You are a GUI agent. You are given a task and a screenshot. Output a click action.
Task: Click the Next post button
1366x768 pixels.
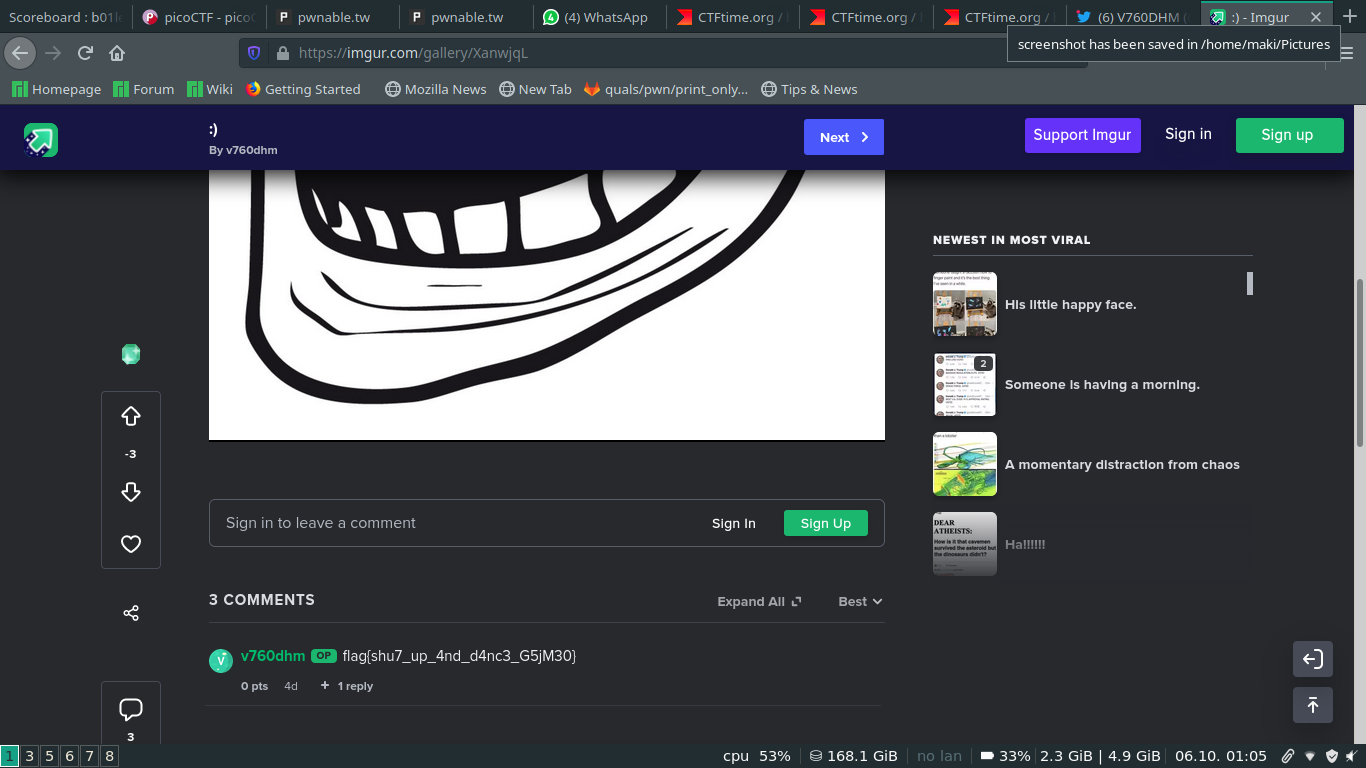(x=844, y=137)
